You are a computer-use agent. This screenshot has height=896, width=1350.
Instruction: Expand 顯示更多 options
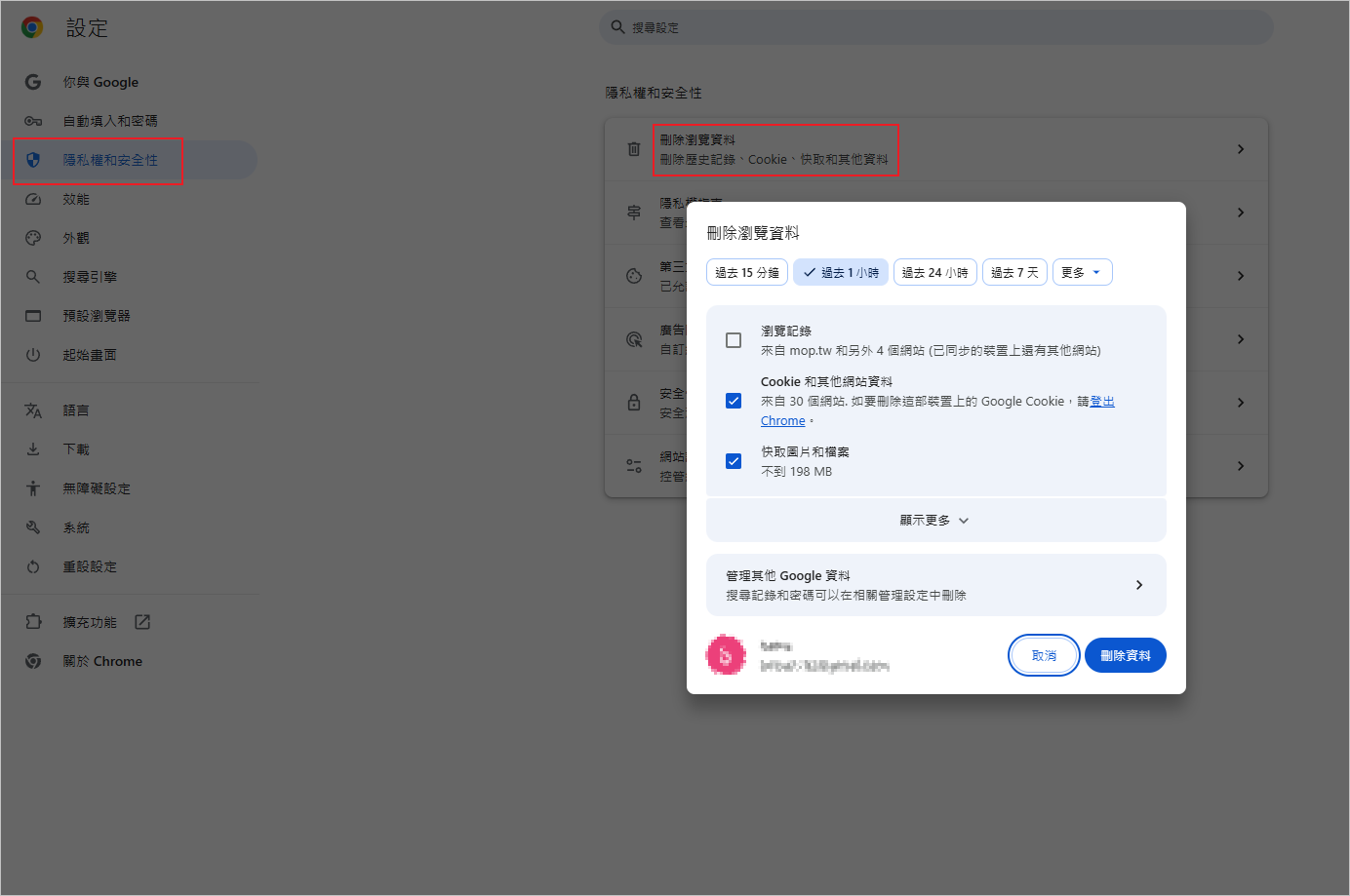[x=935, y=521]
